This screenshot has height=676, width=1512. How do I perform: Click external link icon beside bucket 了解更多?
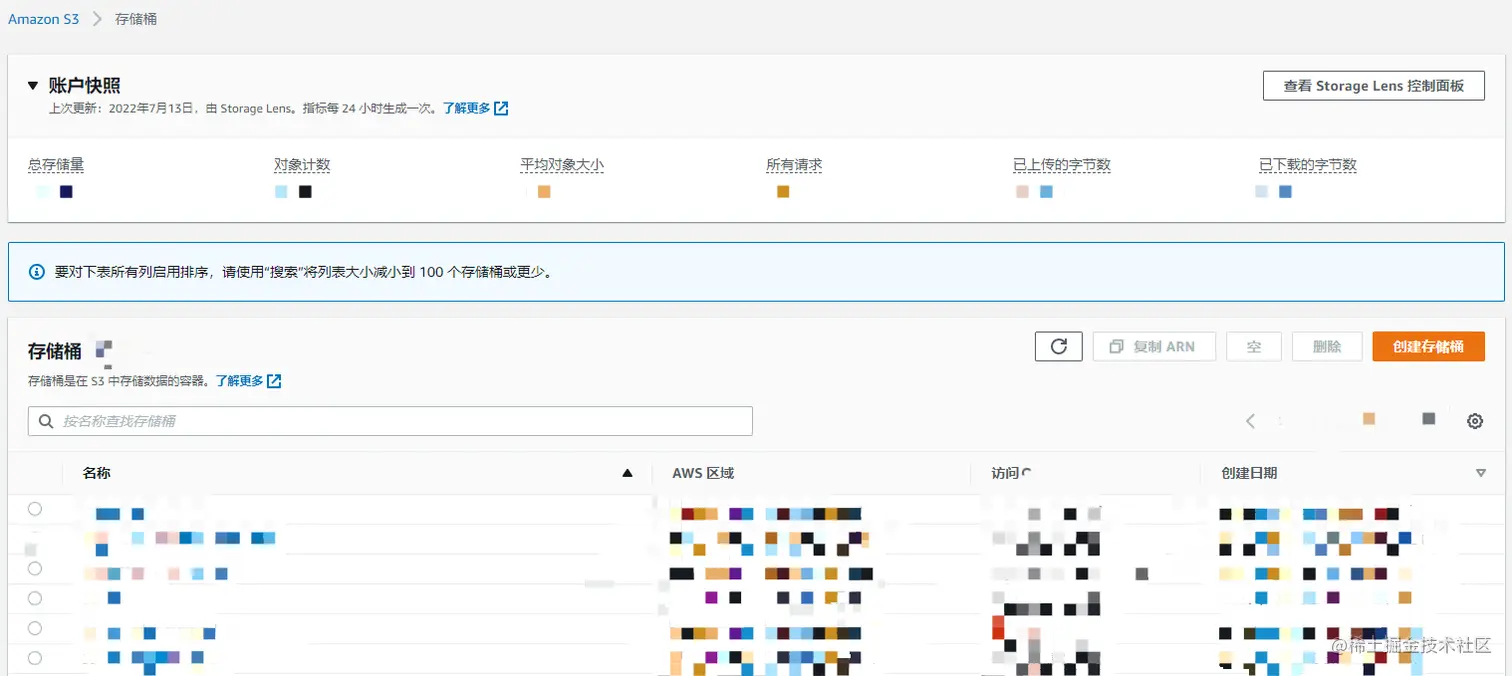(x=275, y=381)
